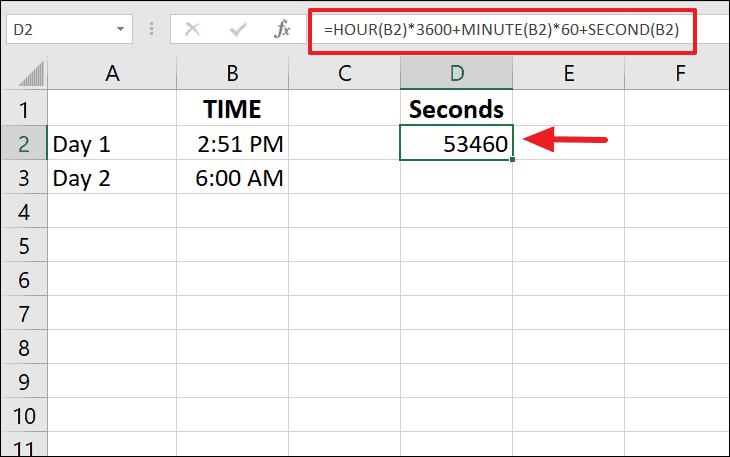Select the 6:00 AM cell
The image size is (730, 457).
(232, 178)
